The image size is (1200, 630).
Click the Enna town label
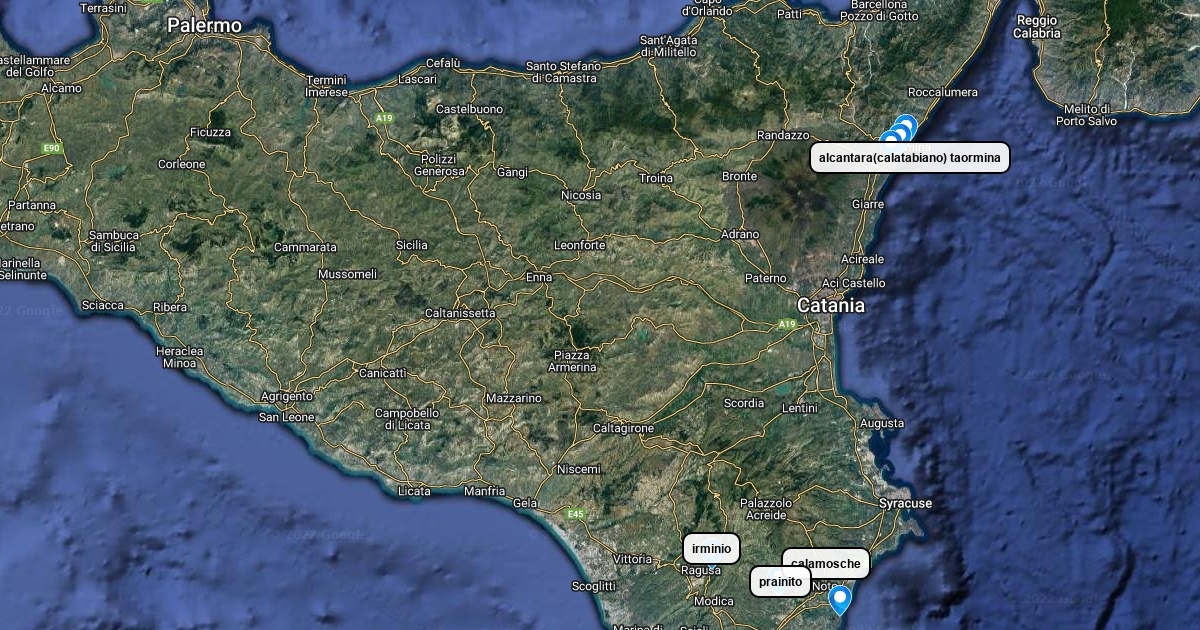(539, 276)
